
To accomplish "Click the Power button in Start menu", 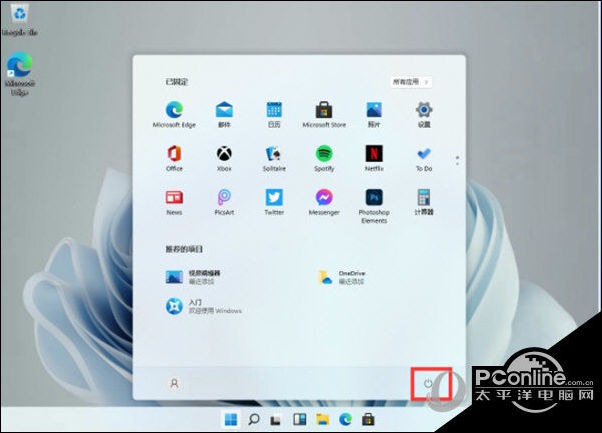I will [x=428, y=383].
